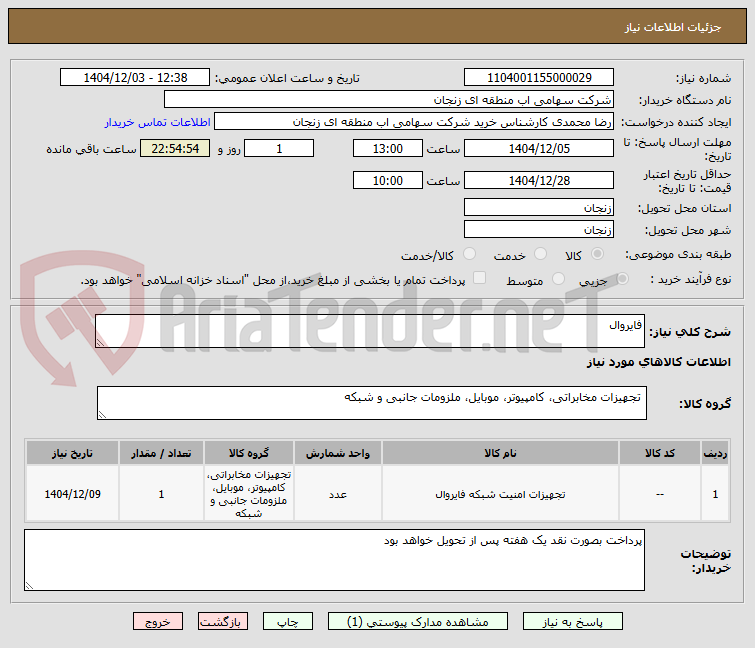Click the deadline time field 13:00
The height and width of the screenshot is (648, 755).
(x=388, y=148)
